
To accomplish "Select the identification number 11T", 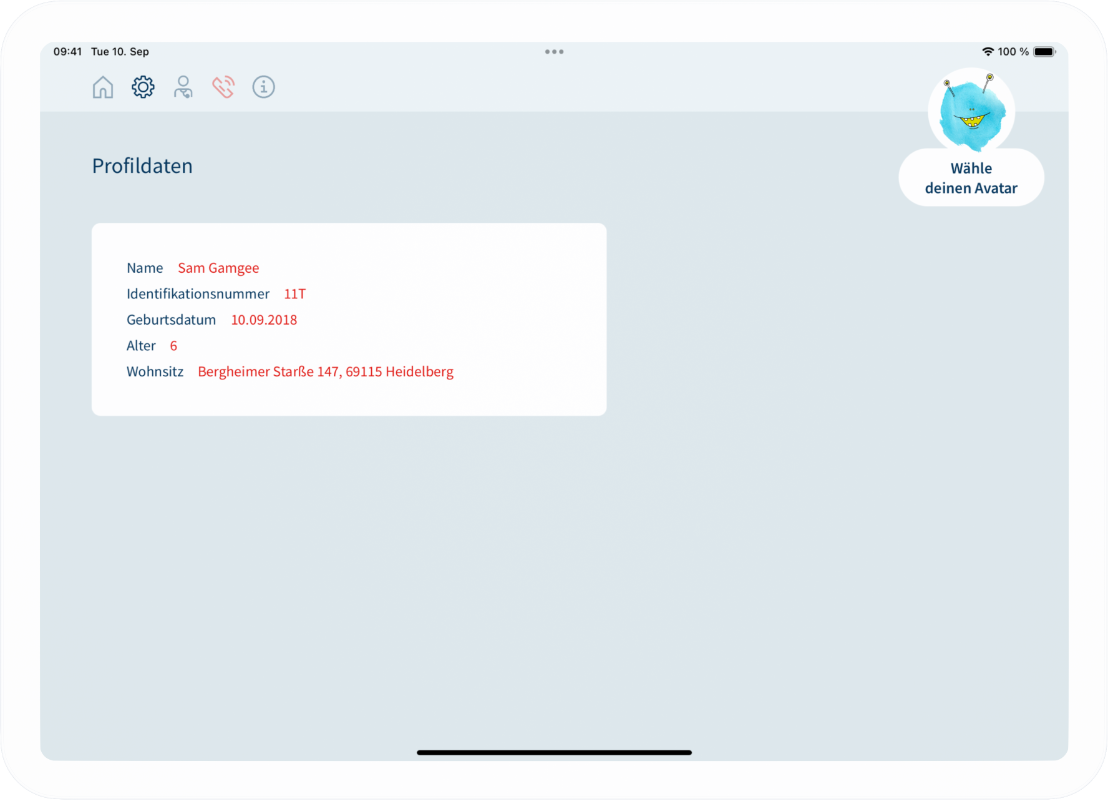I will click(x=295, y=294).
